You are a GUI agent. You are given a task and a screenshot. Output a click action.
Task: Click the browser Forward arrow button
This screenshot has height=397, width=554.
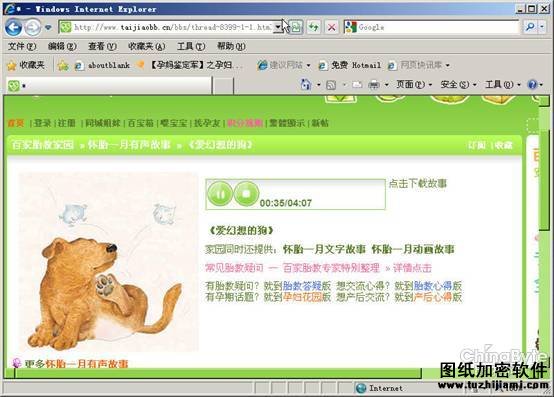point(33,28)
